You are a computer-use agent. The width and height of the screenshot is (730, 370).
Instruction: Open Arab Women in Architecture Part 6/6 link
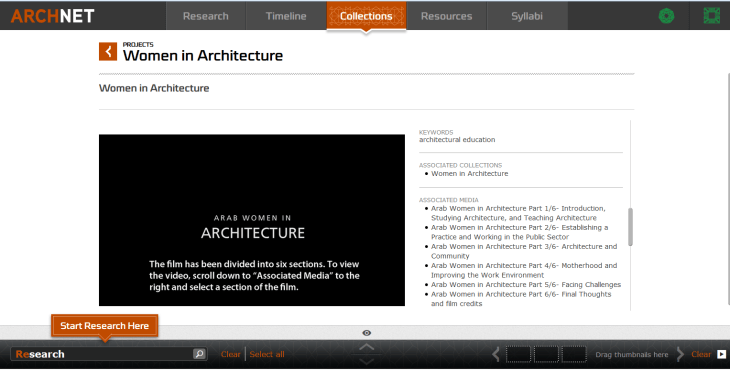[521, 299]
